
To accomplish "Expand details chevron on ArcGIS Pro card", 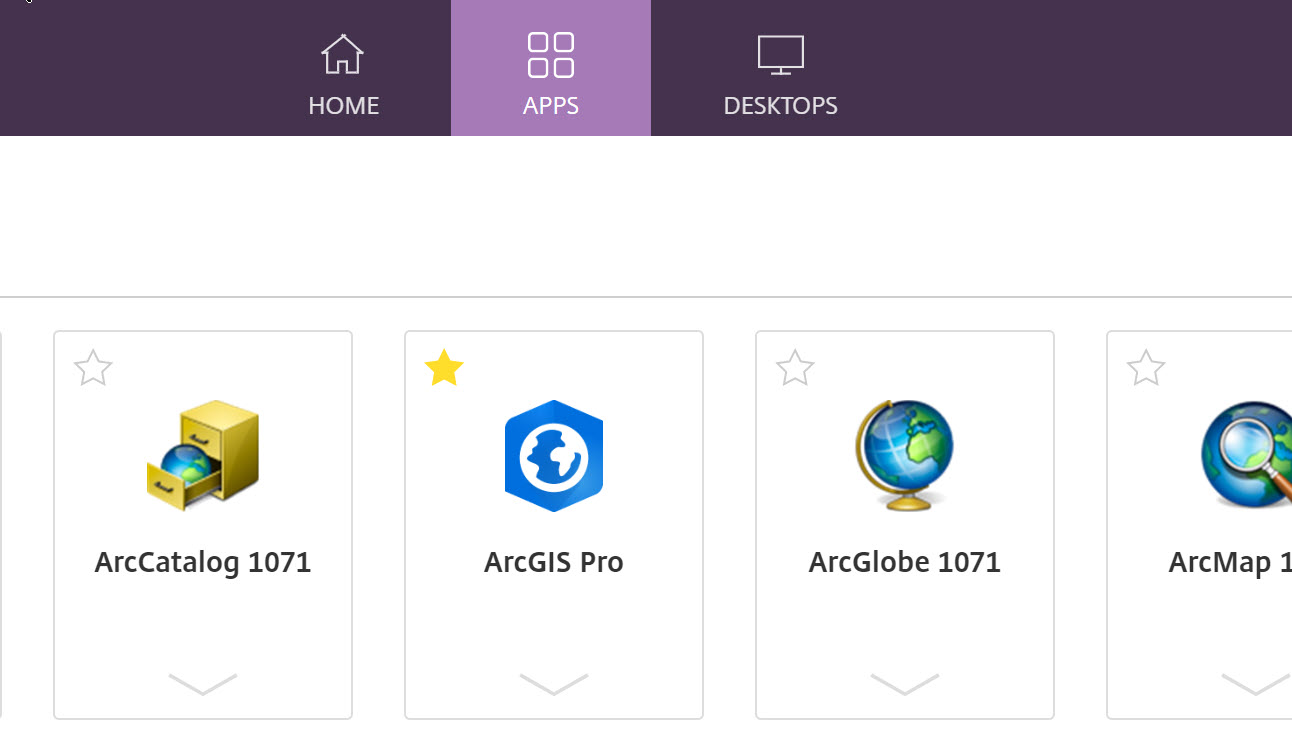I will (554, 684).
